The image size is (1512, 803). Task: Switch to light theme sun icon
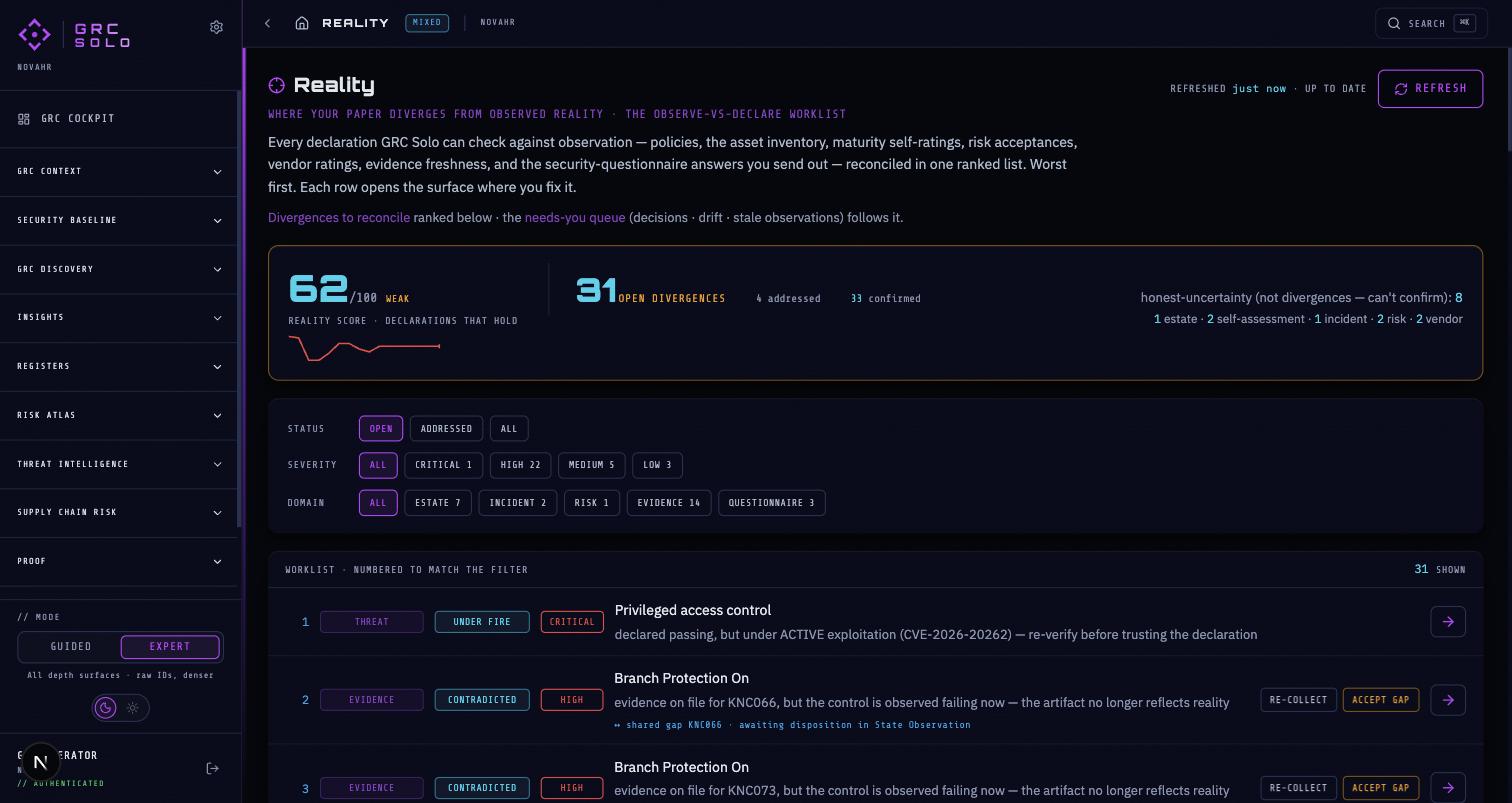[x=133, y=708]
